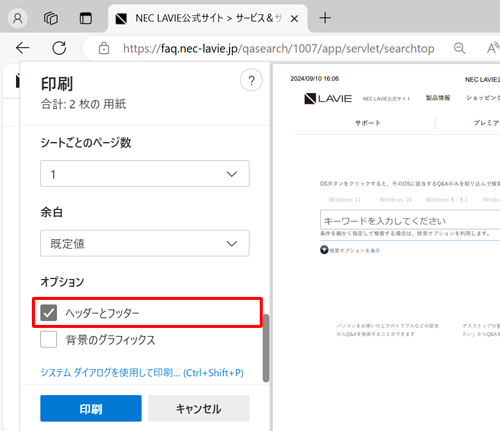This screenshot has height=431, width=500.
Task: Open print dialog help question mark
Action: pyautogui.click(x=251, y=80)
